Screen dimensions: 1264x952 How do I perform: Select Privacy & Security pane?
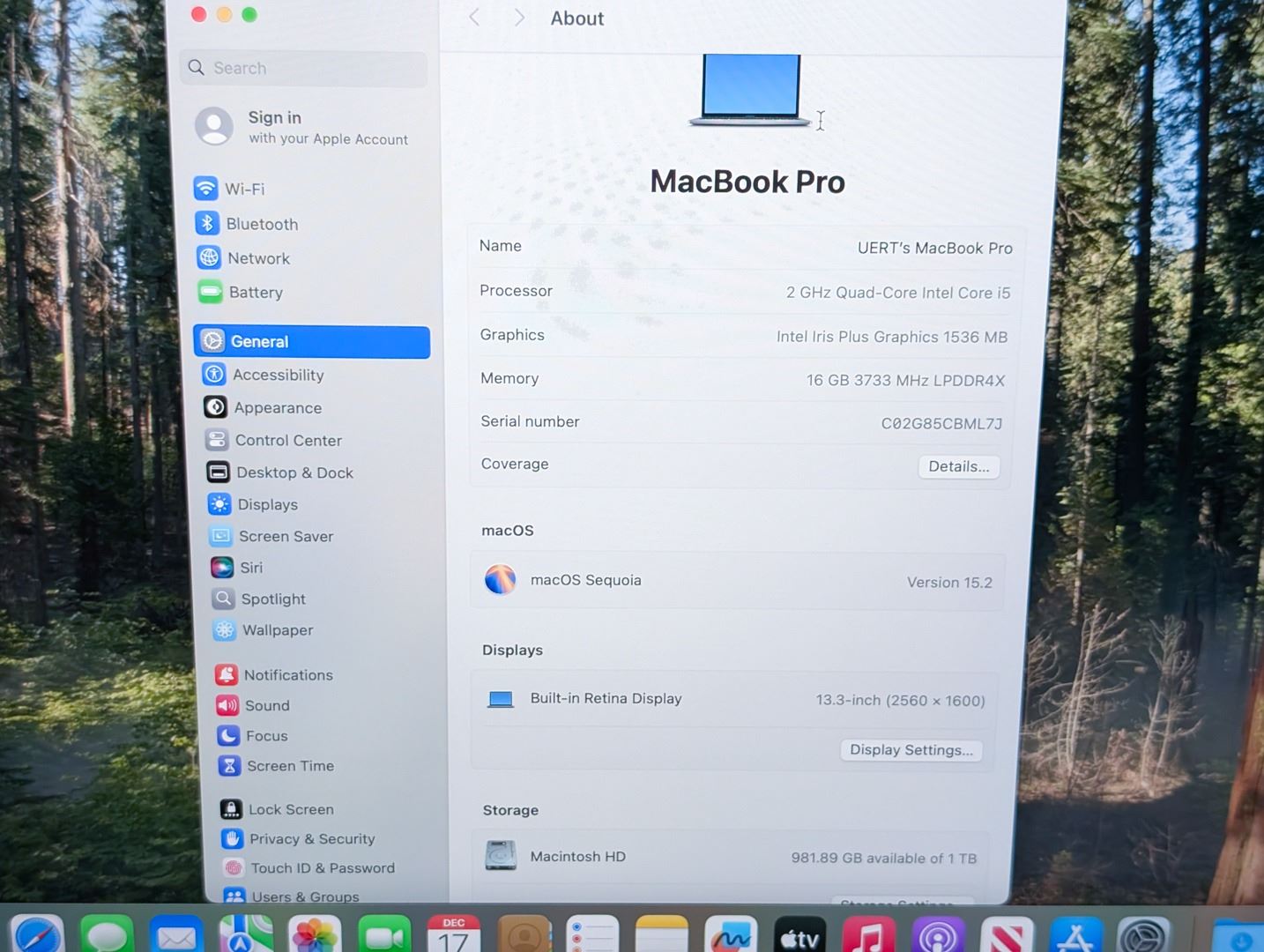pos(311,839)
